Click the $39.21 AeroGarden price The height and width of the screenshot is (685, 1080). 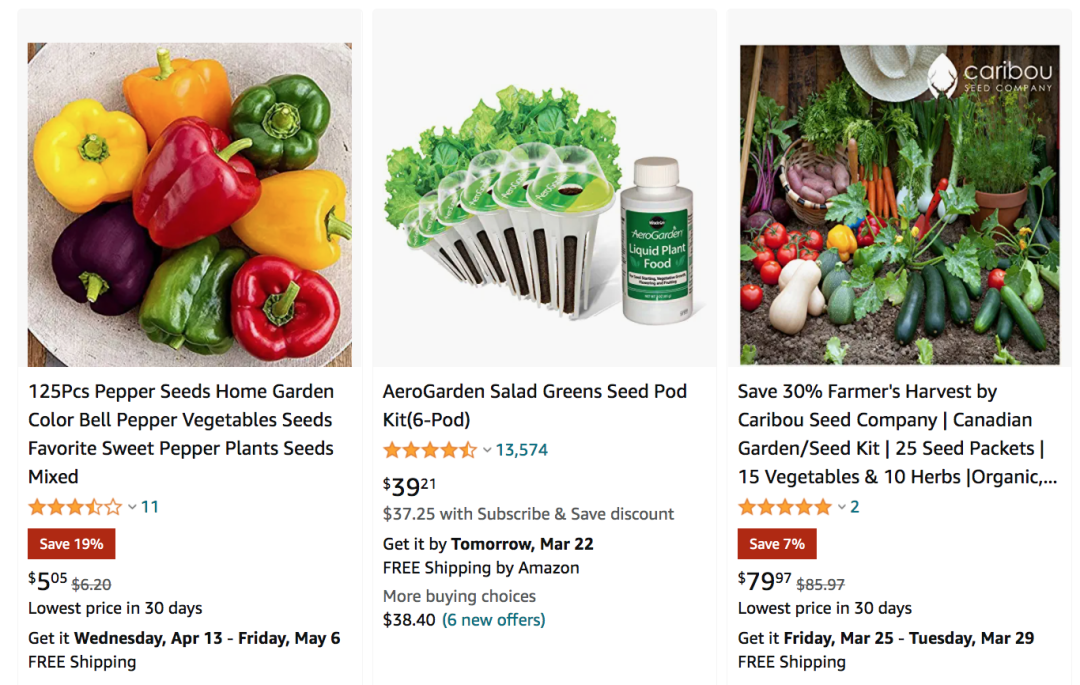410,486
